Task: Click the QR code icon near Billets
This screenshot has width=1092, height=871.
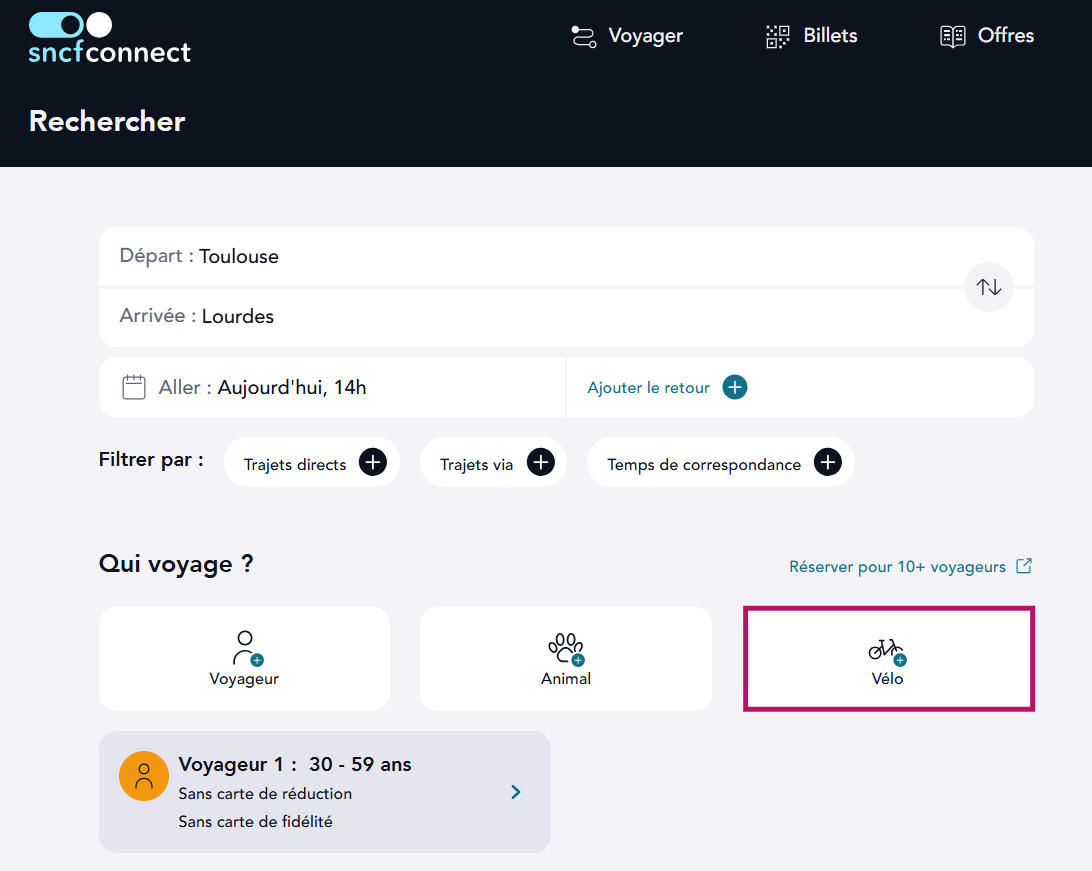Action: (777, 36)
